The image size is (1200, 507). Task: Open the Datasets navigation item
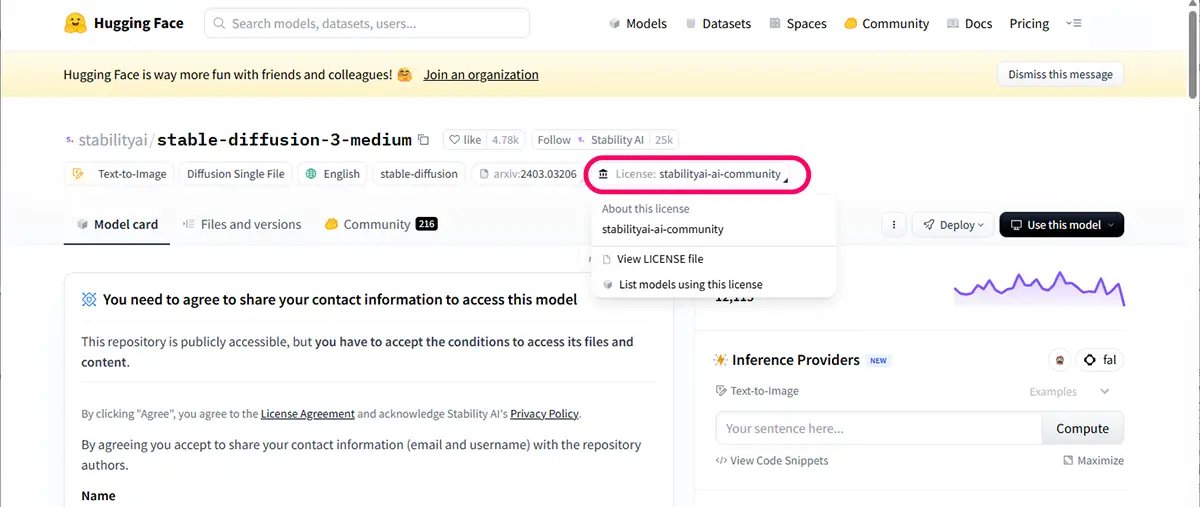pyautogui.click(x=717, y=23)
